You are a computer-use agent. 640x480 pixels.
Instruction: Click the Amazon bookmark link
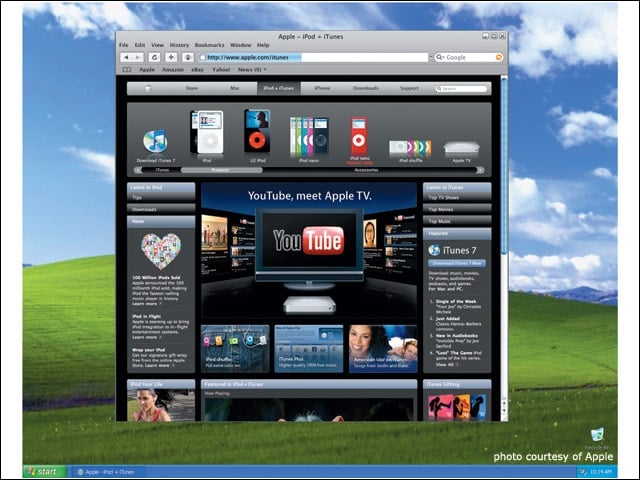coord(173,70)
